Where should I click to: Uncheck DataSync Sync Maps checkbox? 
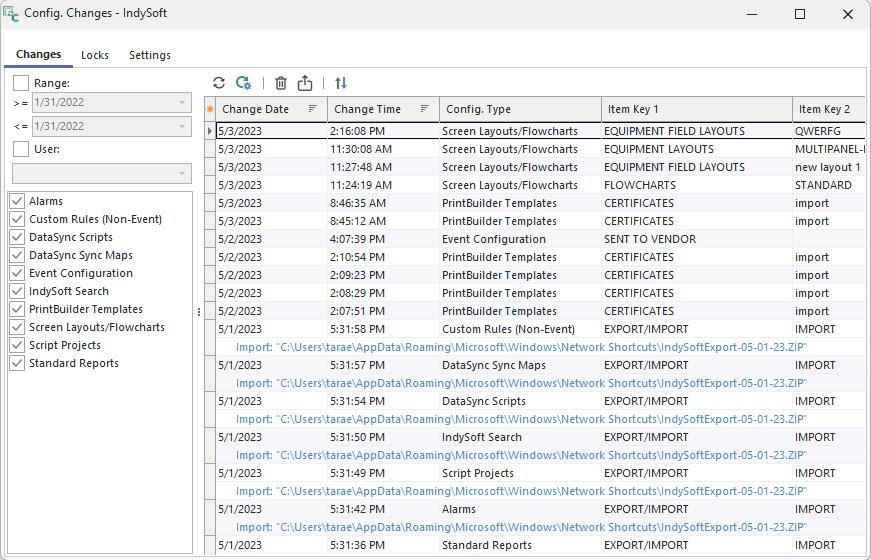click(x=17, y=255)
